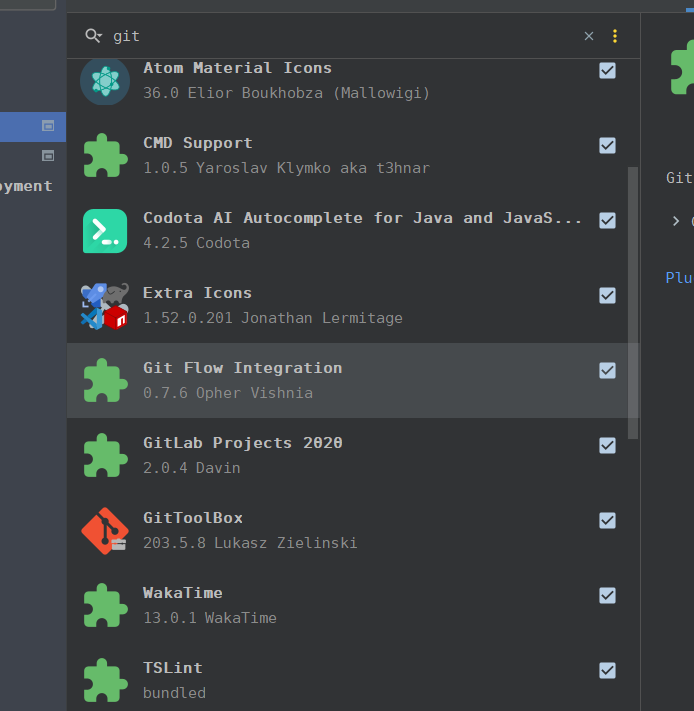Viewport: 694px width, 711px height.
Task: Click the CMD Support puzzle icon
Action: pos(105,156)
